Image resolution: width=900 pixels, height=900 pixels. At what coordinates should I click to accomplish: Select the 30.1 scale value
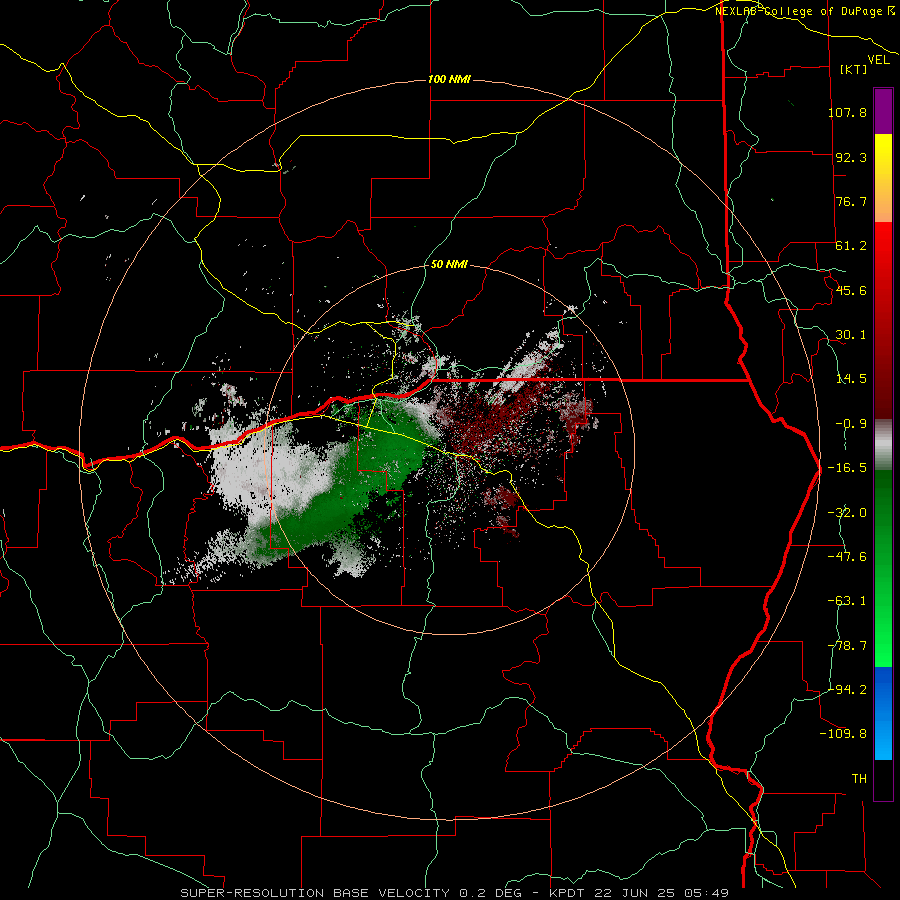[851, 335]
